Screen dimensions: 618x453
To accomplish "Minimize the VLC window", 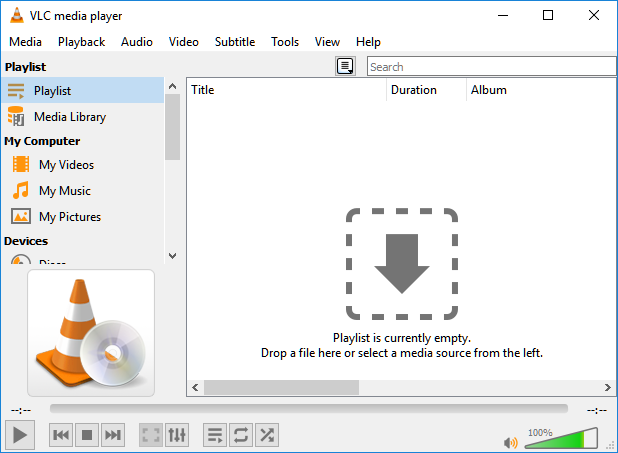I will 503,15.
